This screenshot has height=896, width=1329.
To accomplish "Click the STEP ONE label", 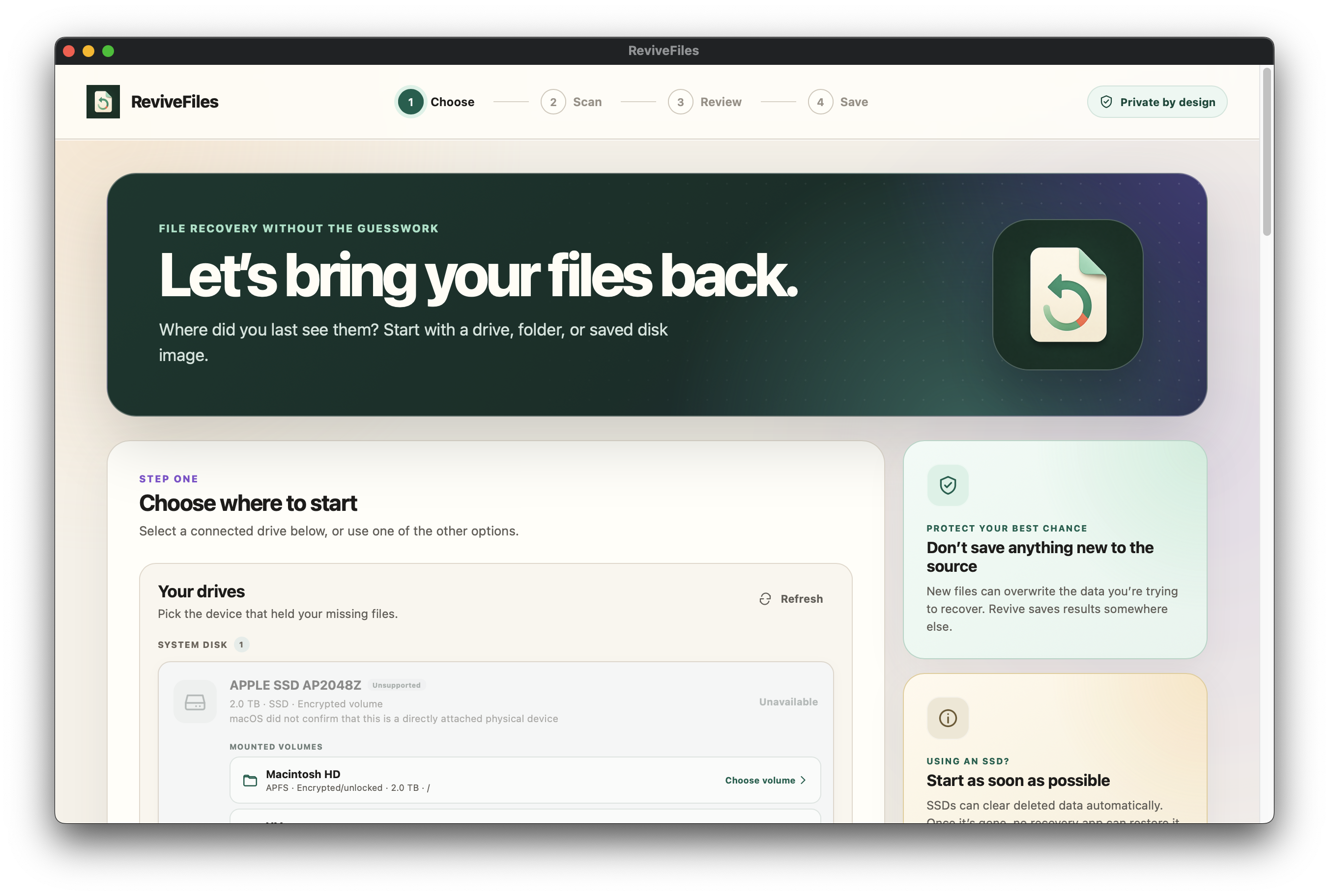I will click(168, 479).
